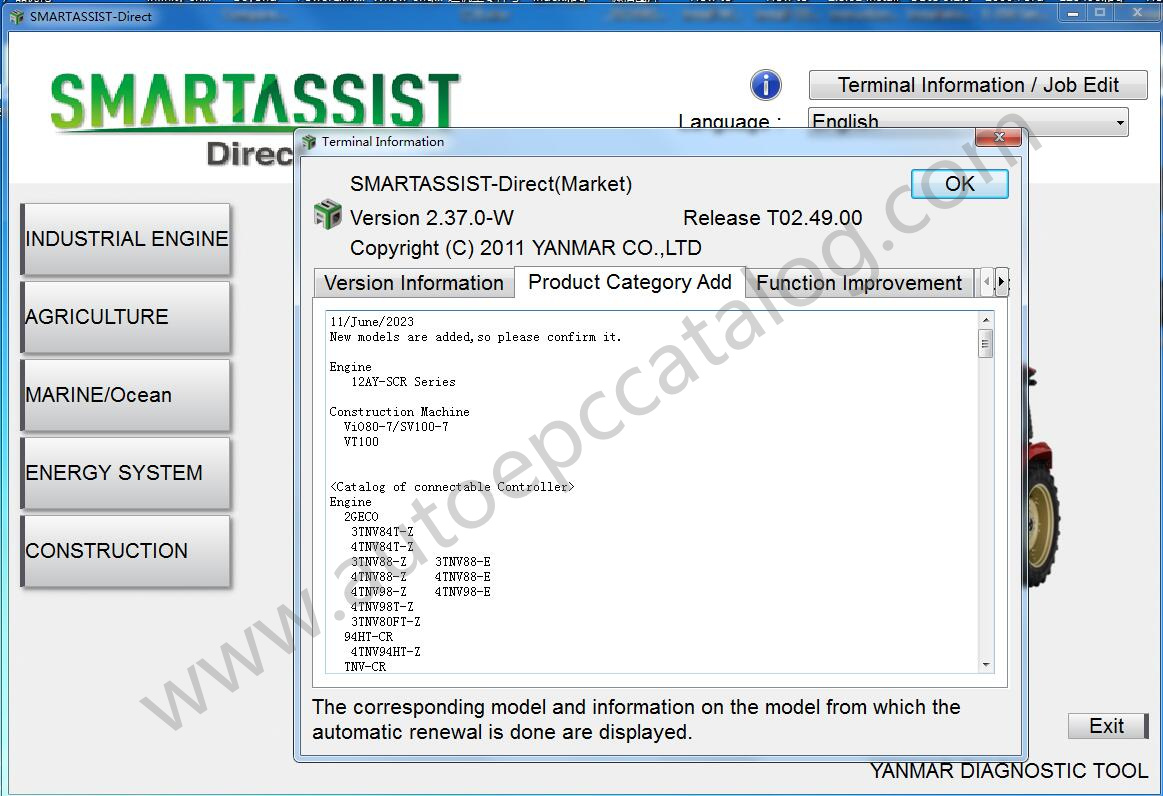This screenshot has height=796, width=1163.
Task: Select the Function Improvement tab
Action: (x=858, y=283)
